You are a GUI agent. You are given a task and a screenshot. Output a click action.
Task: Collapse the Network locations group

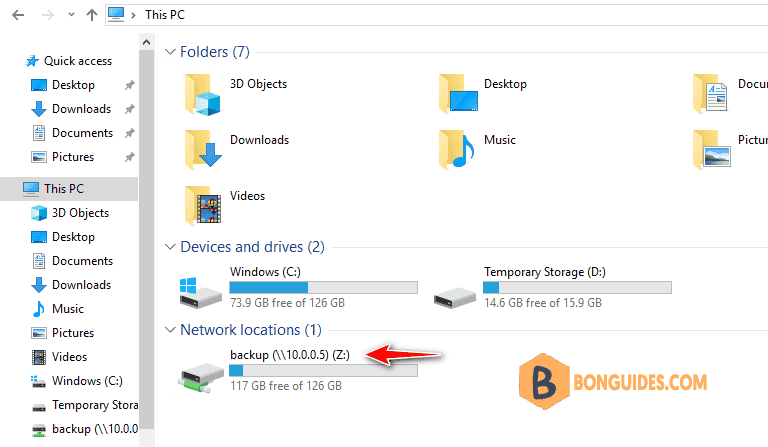coord(170,330)
